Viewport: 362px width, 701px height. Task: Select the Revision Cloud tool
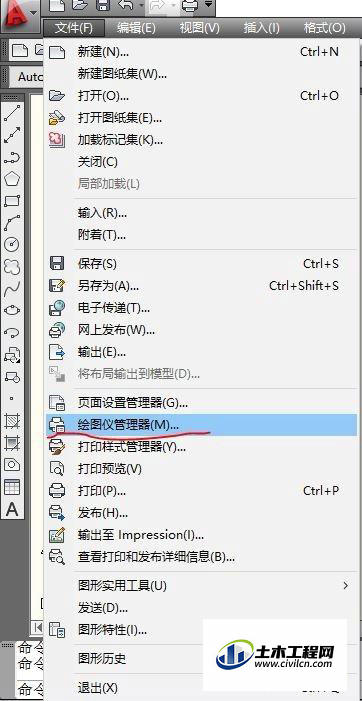tap(12, 267)
